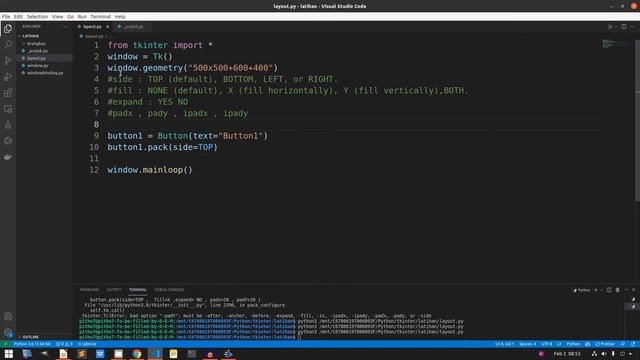Open the View menu
640x360 pixels.
point(58,17)
